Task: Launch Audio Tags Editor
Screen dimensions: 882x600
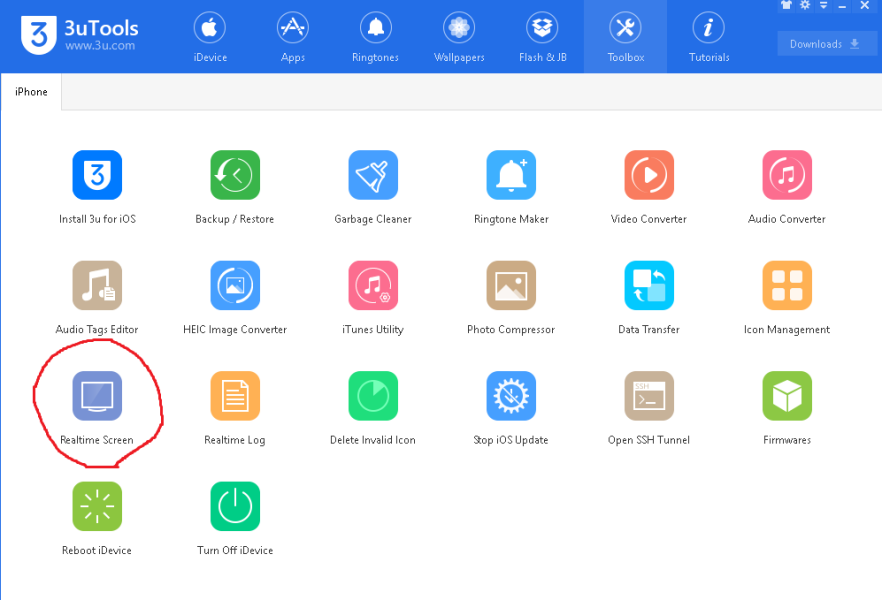Action: click(97, 285)
